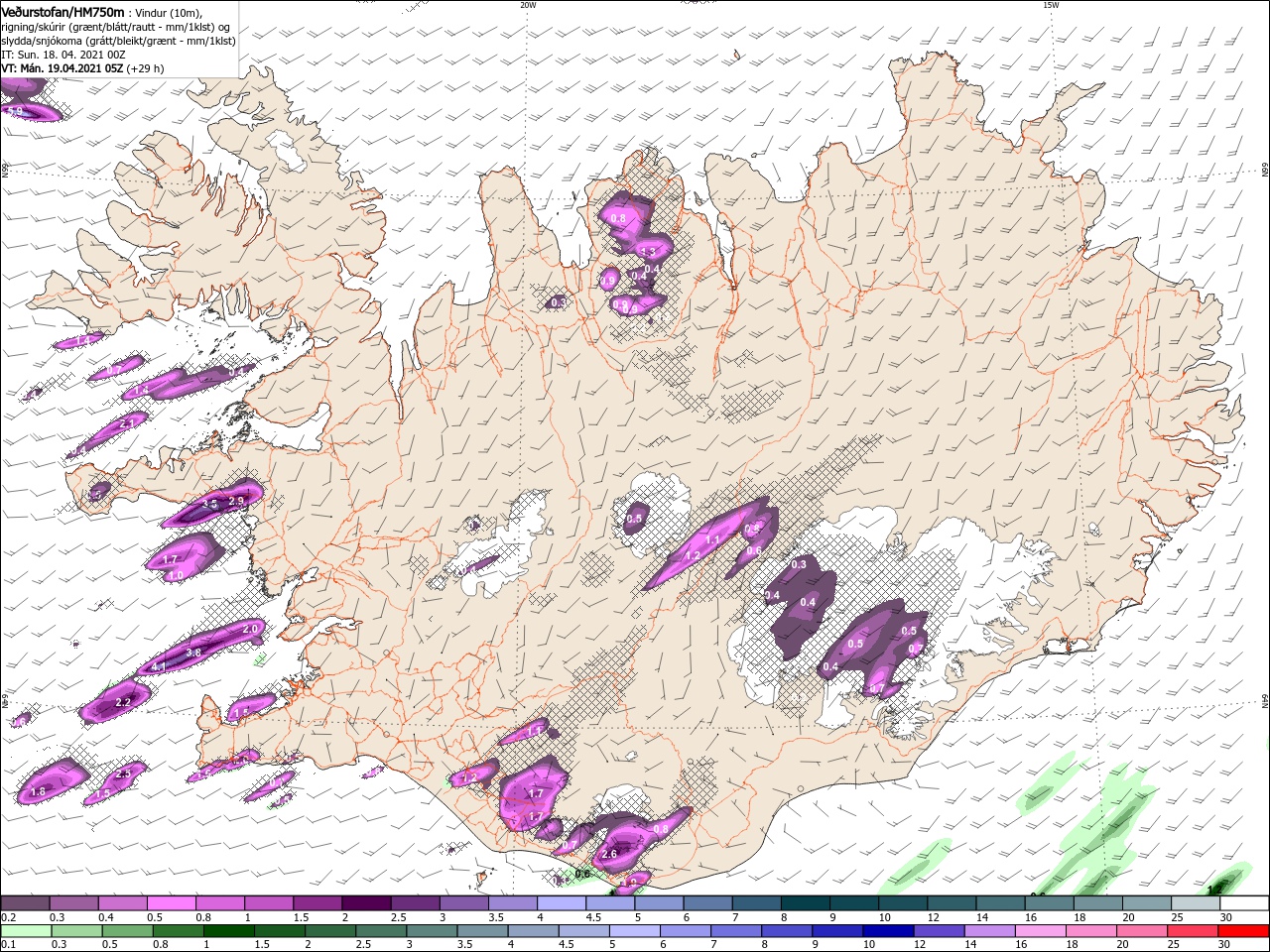Click the 3.8 precipitation value

point(193,653)
